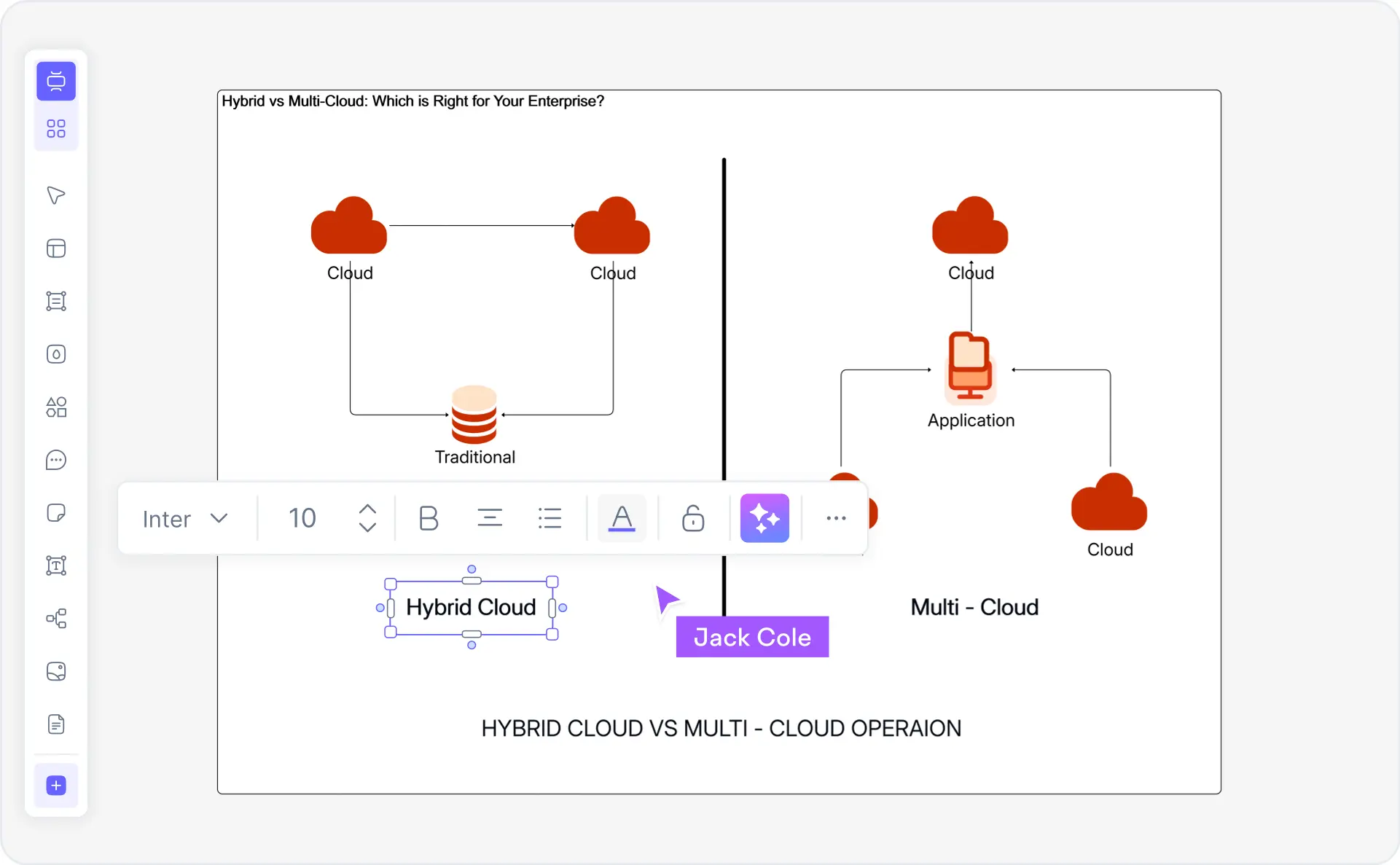Select the Application computer icon
The image size is (1400, 865).
[x=970, y=367]
